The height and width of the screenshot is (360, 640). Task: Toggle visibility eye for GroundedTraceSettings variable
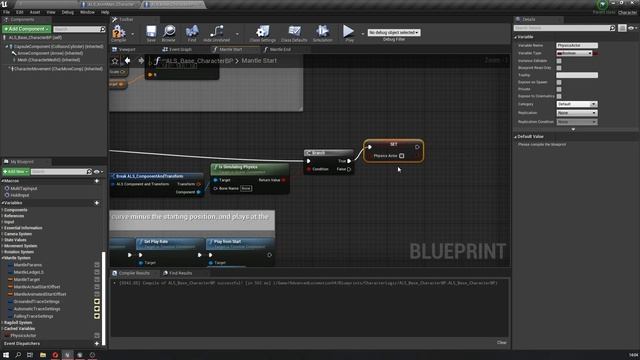[97, 302]
